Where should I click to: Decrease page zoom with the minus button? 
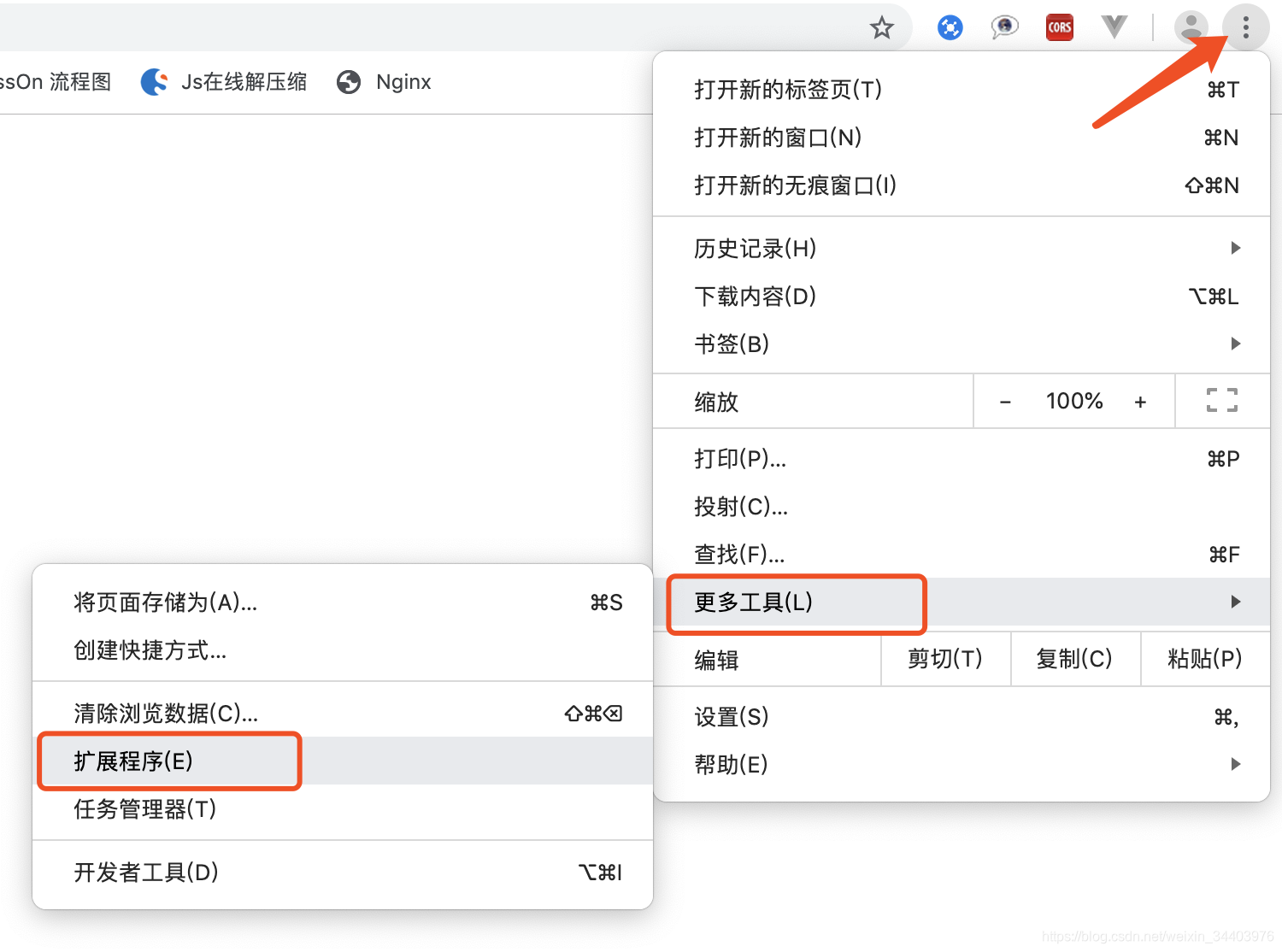[1005, 401]
